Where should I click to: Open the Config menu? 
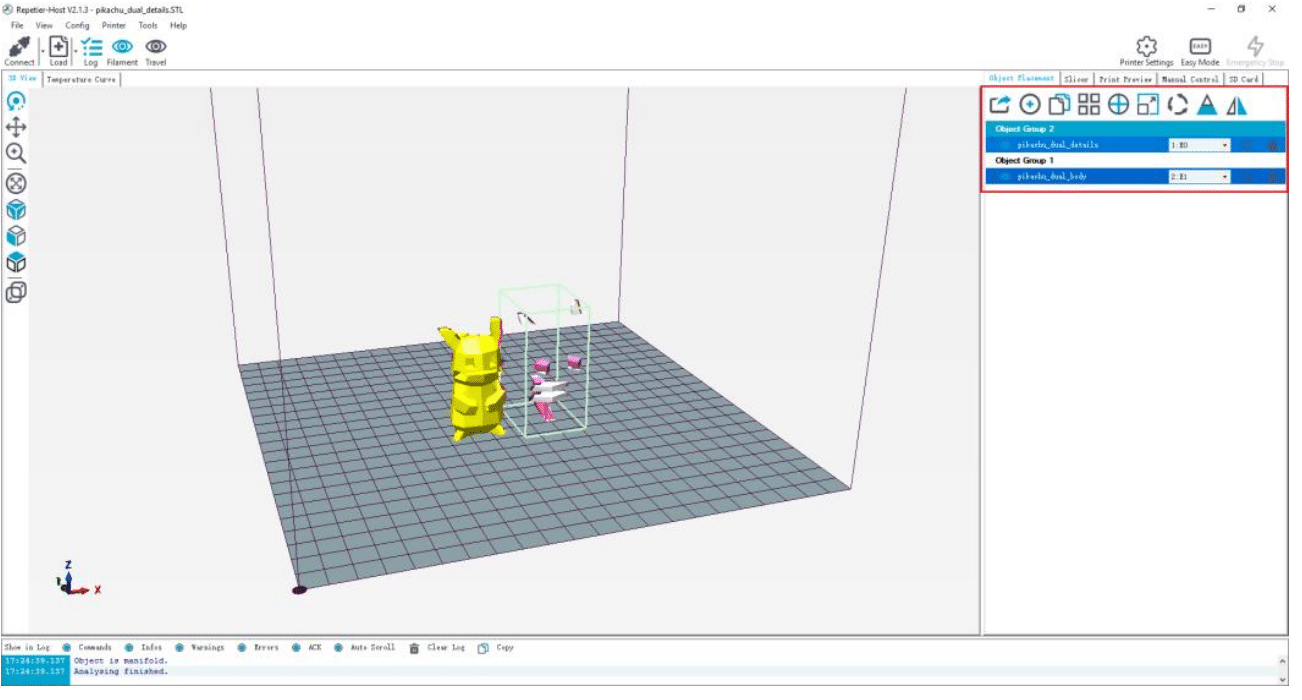(77, 25)
